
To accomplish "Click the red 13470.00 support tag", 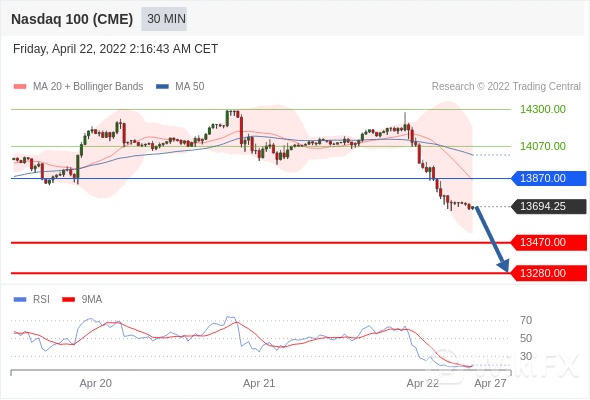I will pyautogui.click(x=549, y=242).
